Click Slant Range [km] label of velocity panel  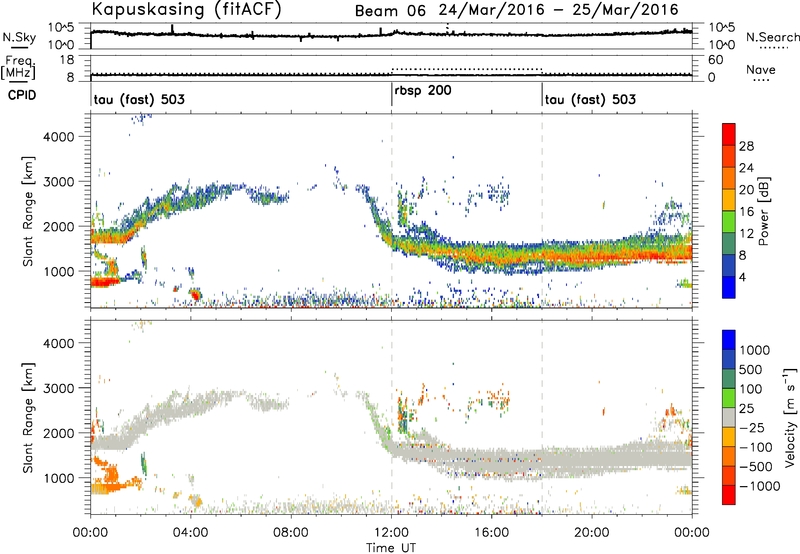tap(28, 417)
